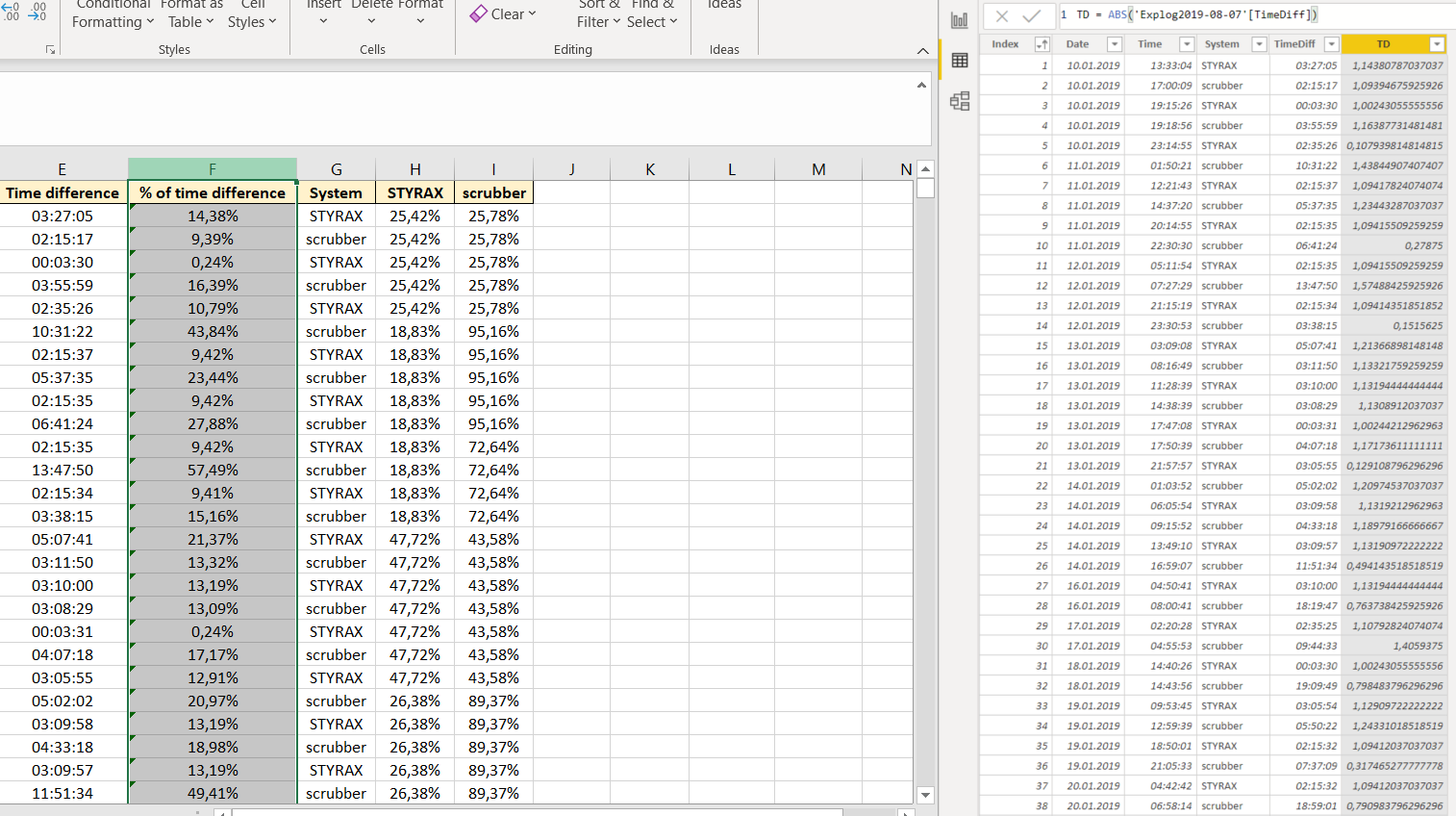The image size is (1456, 816).
Task: Select column G header in Excel
Action: click(337, 169)
